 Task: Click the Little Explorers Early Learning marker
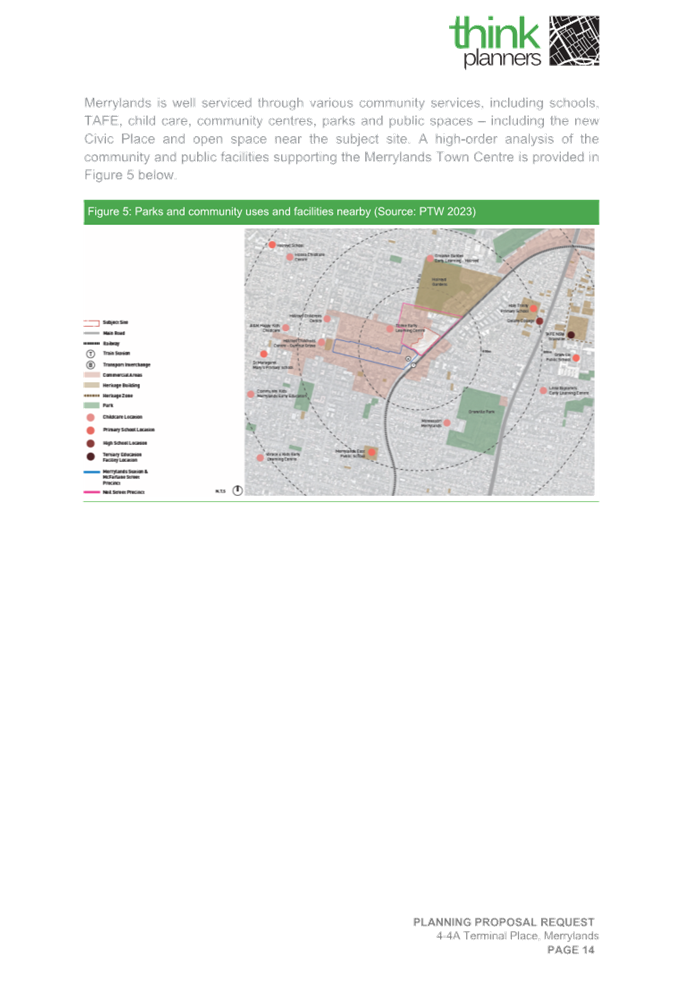tap(543, 391)
